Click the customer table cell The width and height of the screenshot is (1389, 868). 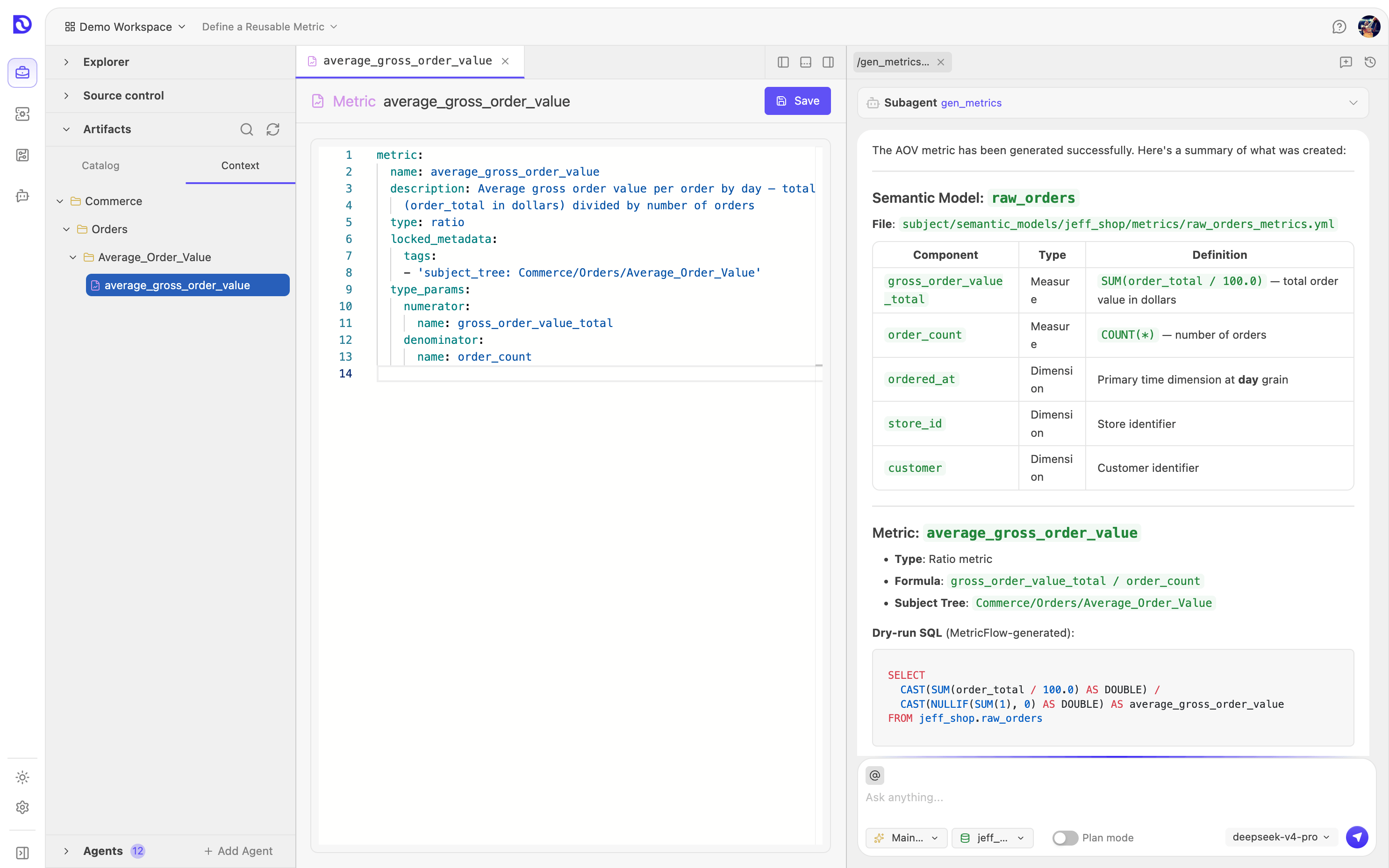click(945, 468)
